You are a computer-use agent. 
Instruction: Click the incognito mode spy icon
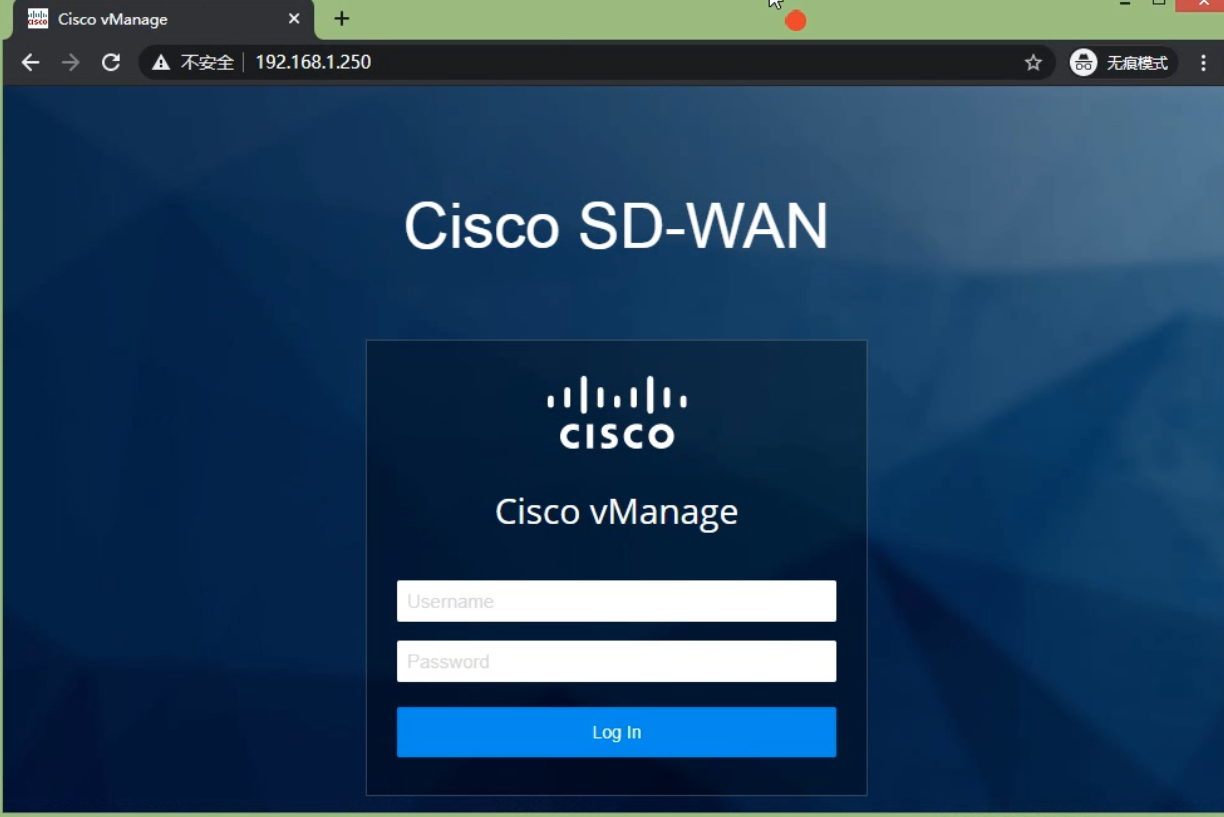(x=1084, y=62)
